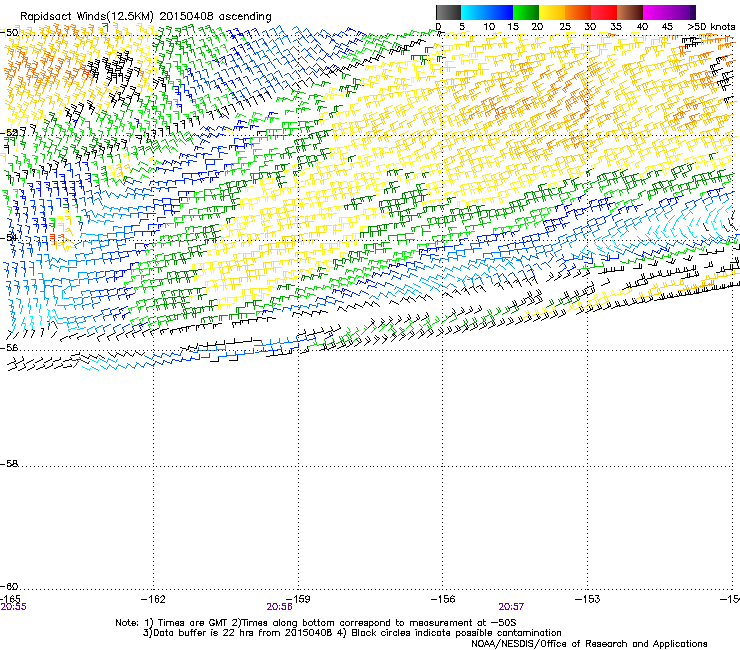740x650 pixels.
Task: Click the longitude label -156
Action: click(443, 599)
